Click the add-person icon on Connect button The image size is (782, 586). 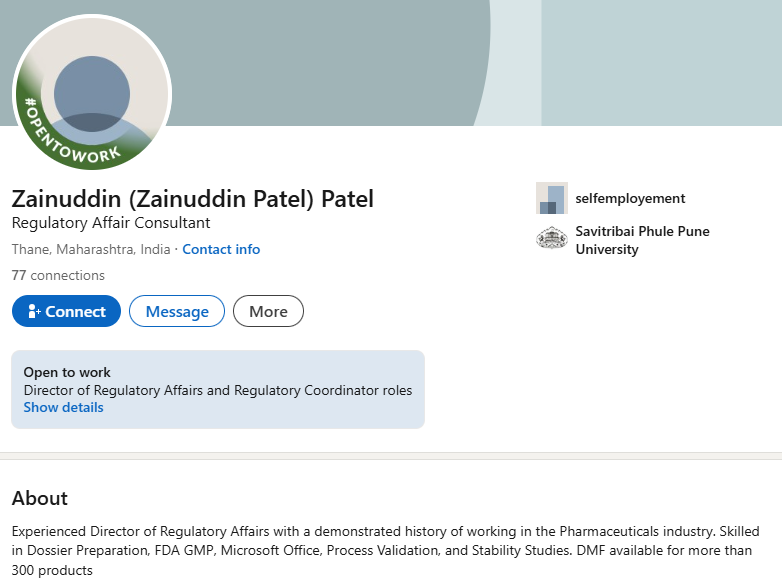click(x=34, y=311)
